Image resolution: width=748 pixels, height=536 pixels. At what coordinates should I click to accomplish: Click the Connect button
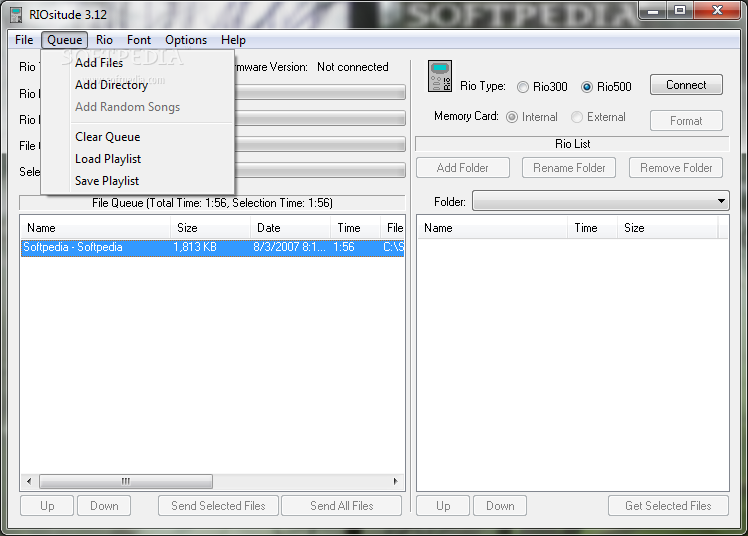(x=686, y=85)
